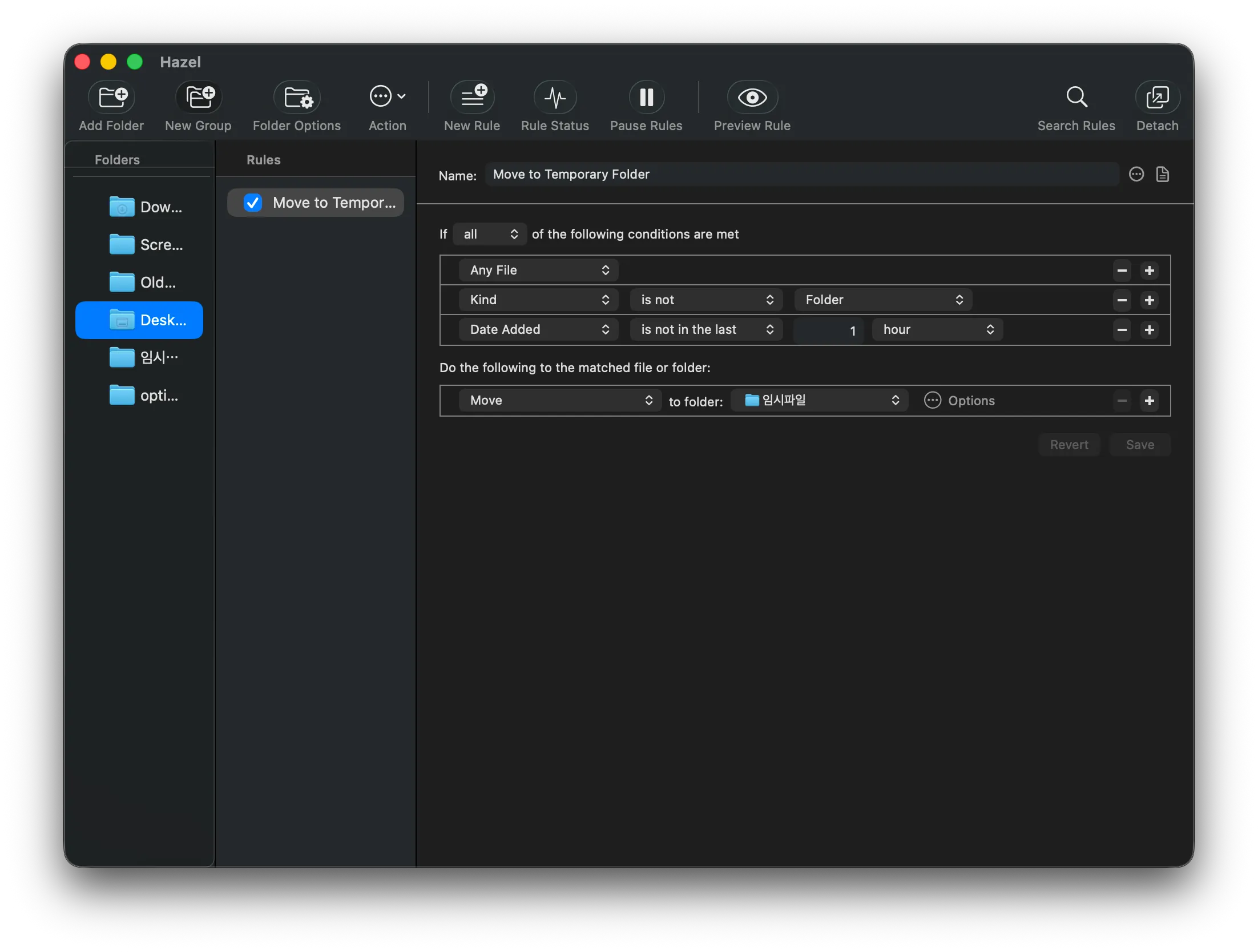Open the 임시파일 destination folder dropdown
Image resolution: width=1258 pixels, height=952 pixels.
click(x=820, y=400)
